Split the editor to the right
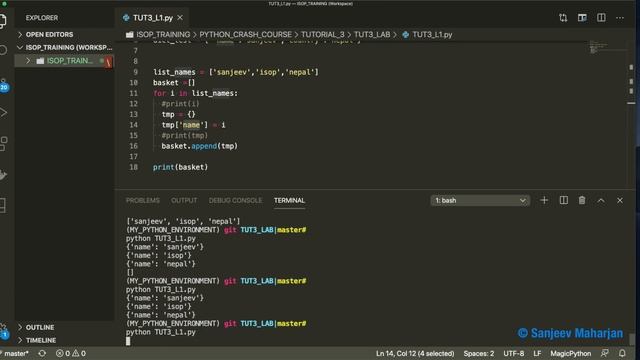The height and width of the screenshot is (360, 640). pos(601,18)
